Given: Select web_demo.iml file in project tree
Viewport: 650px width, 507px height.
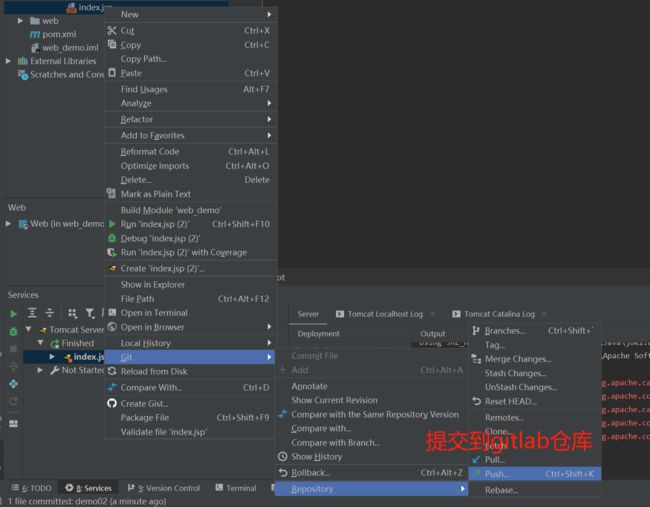Looking at the screenshot, I should [x=70, y=48].
